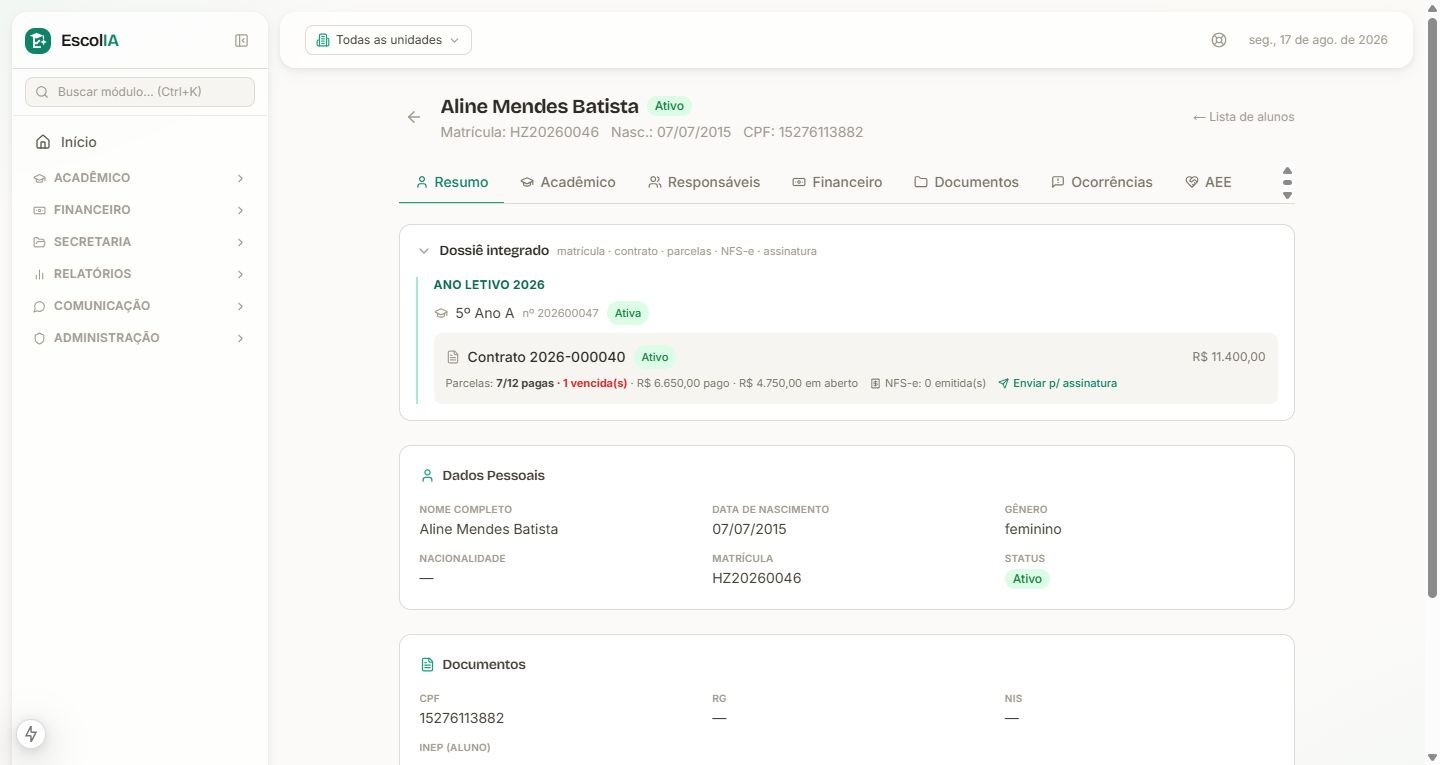Screen dimensions: 1440x765
Task: Click the document icon beside Contrato 2026-000040
Action: (453, 357)
